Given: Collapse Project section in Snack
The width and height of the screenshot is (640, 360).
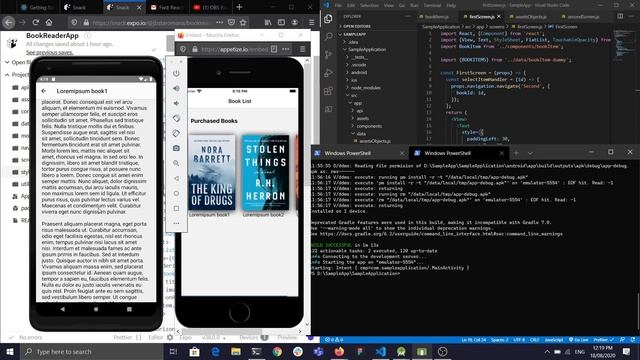Looking at the screenshot, I should tap(7, 75).
